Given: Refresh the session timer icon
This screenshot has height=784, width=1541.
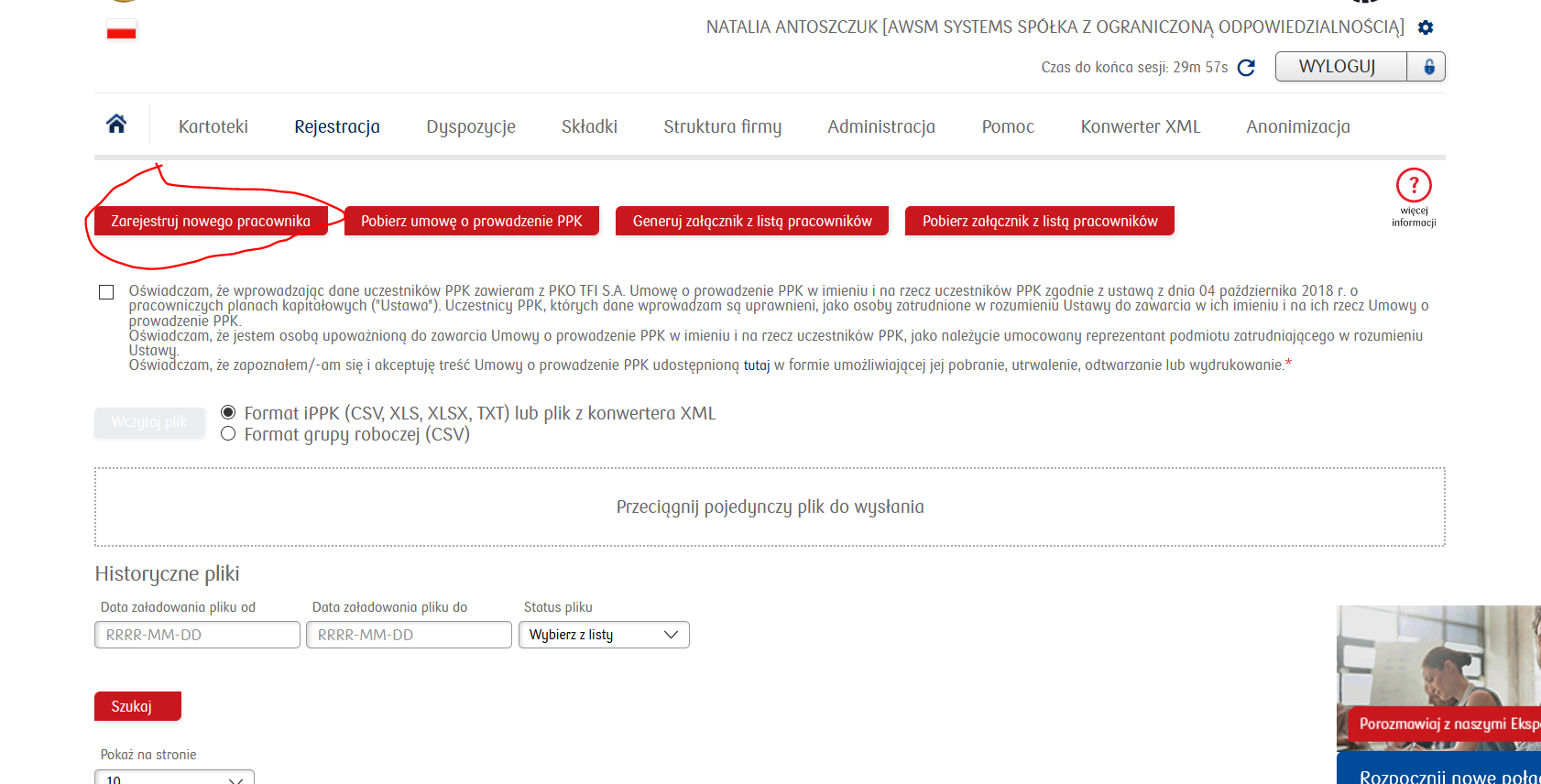Looking at the screenshot, I should tap(1246, 68).
